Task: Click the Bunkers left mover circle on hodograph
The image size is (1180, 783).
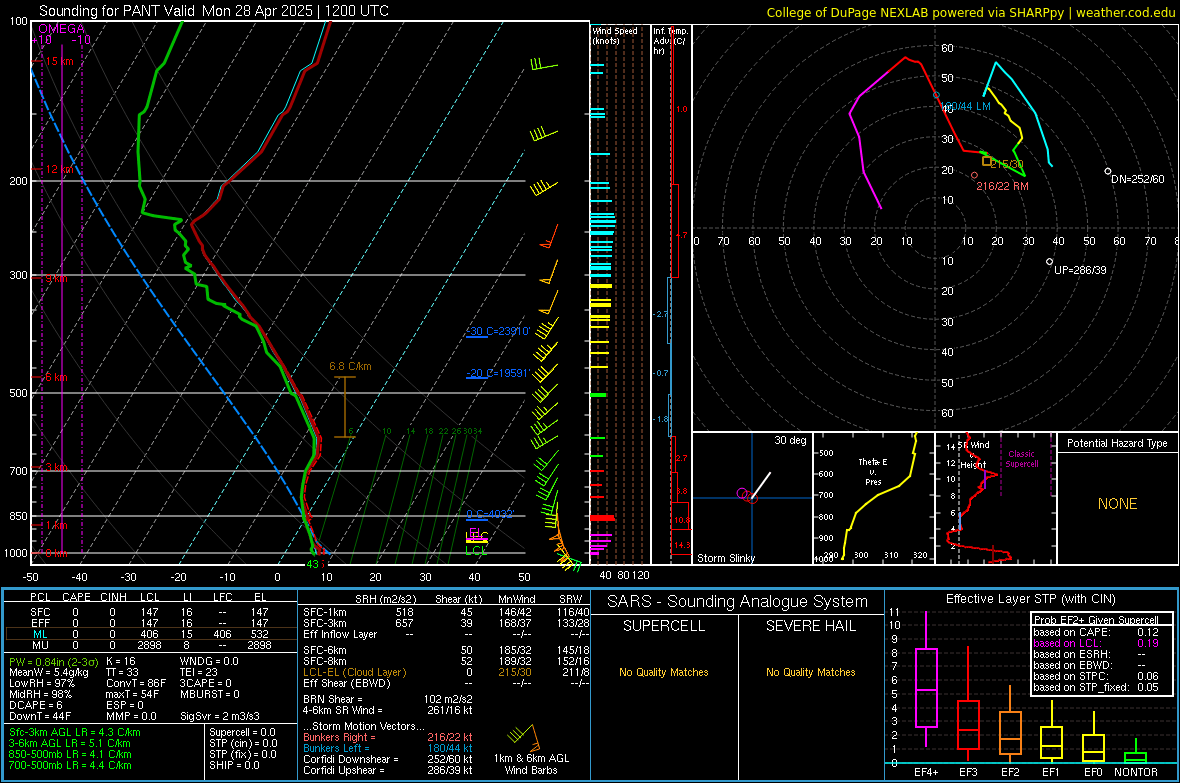Action: pos(937,96)
